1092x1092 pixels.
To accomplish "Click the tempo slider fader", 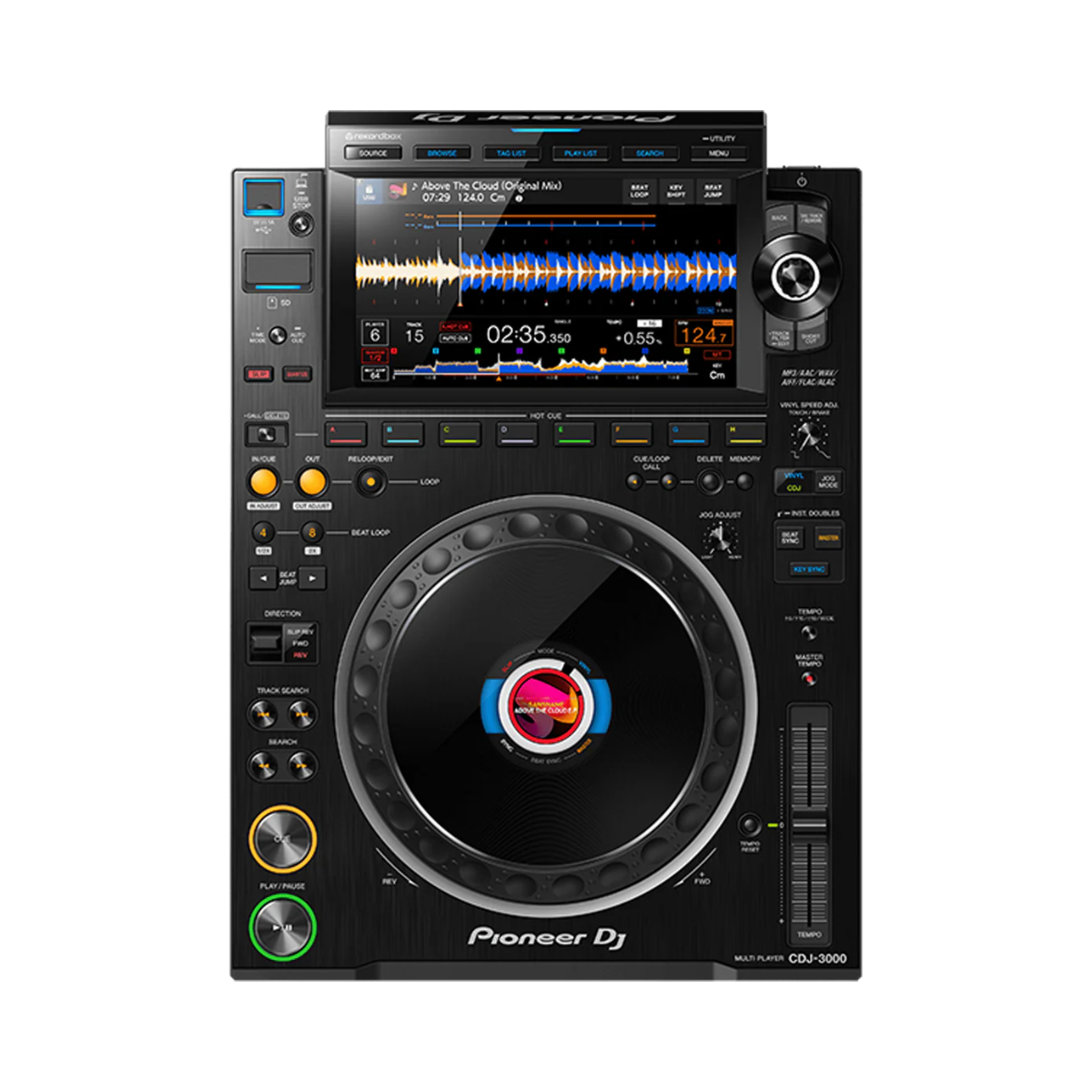I will click(809, 825).
